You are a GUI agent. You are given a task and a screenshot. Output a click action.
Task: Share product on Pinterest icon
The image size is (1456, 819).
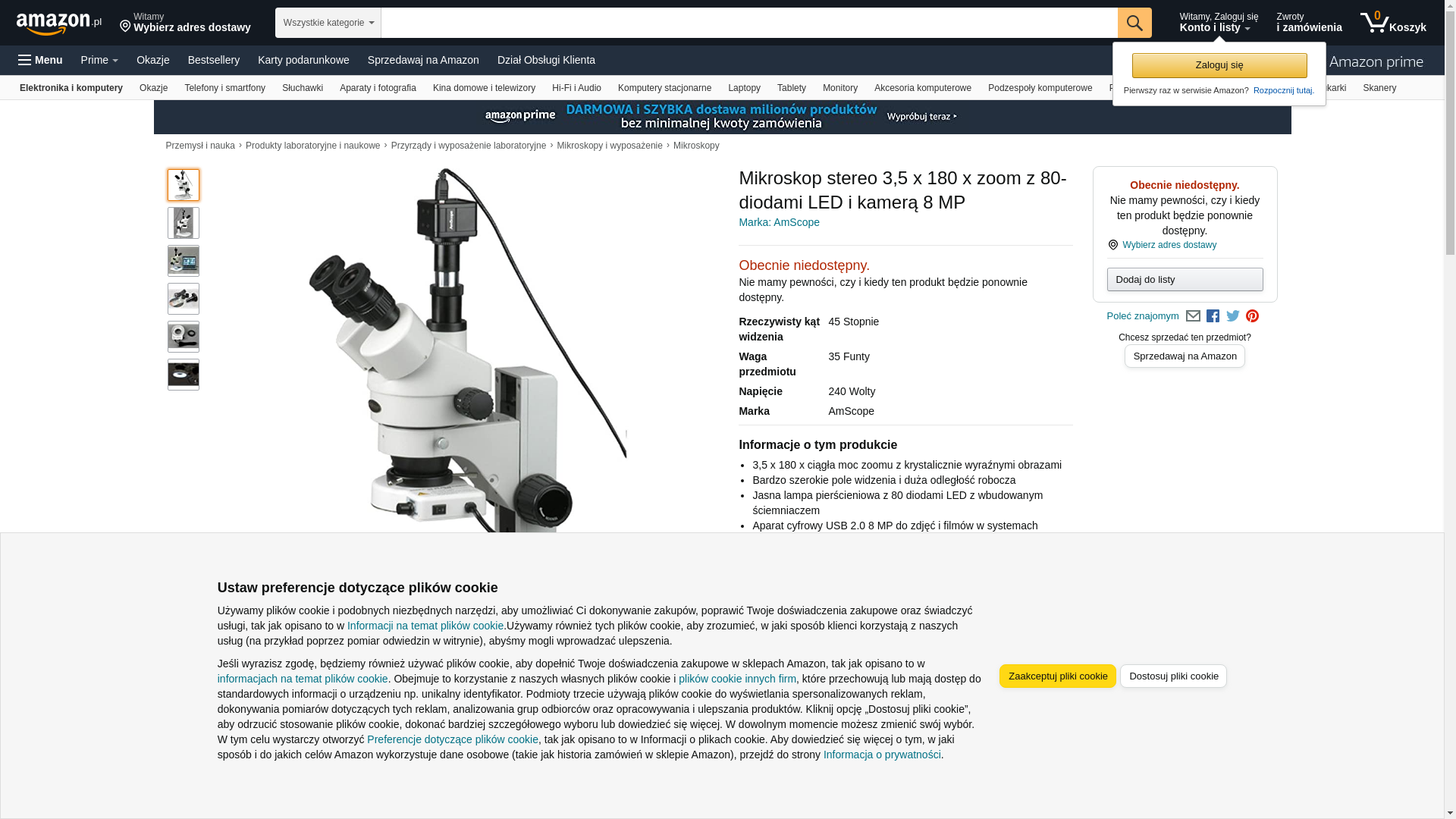click(1252, 316)
